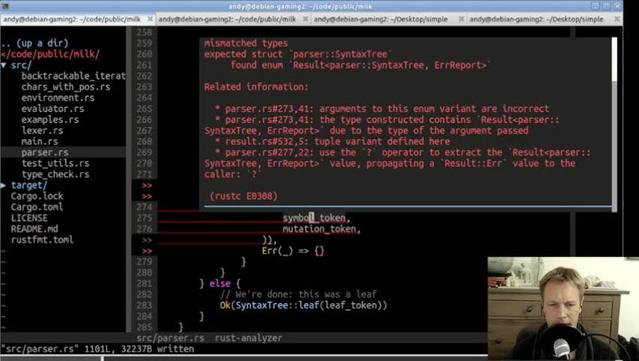The height and width of the screenshot is (361, 639).
Task: Switch to first terminal tab ~/code/public/milk
Action: pyautogui.click(x=72, y=19)
